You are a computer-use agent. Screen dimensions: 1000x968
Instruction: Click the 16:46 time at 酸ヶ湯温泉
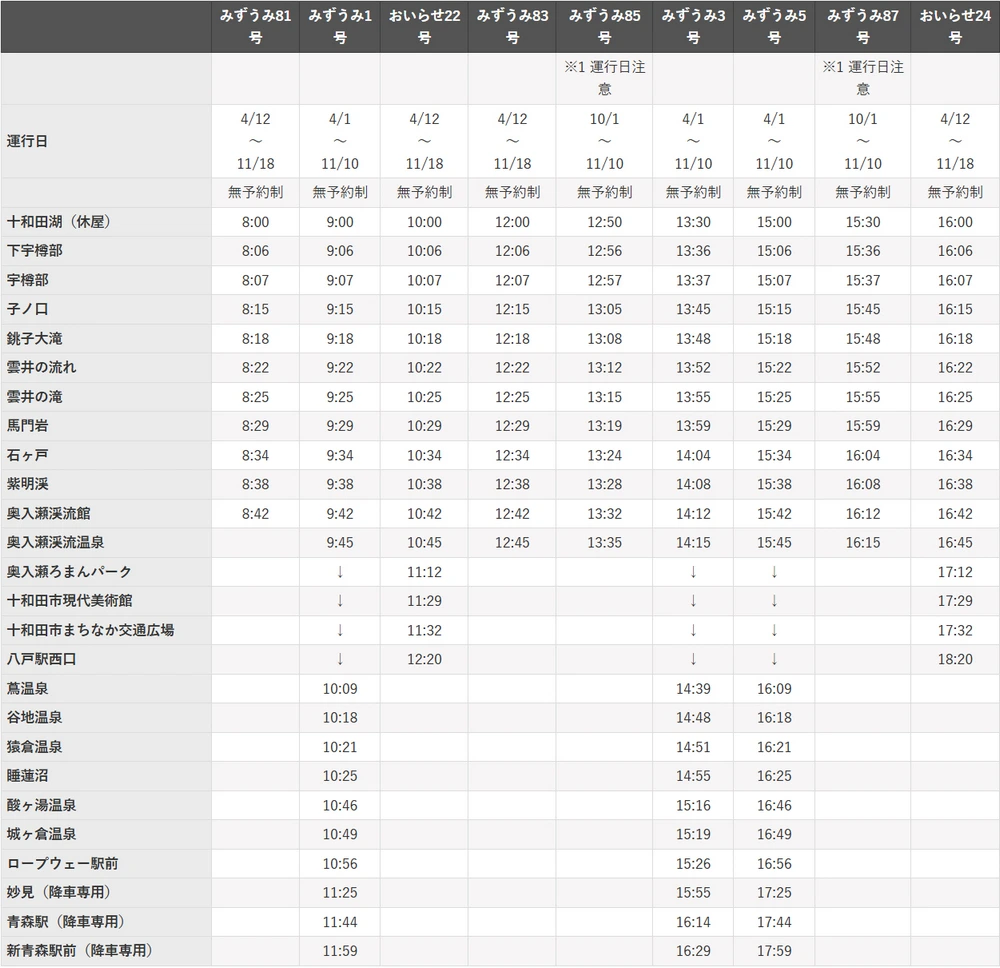coord(774,805)
